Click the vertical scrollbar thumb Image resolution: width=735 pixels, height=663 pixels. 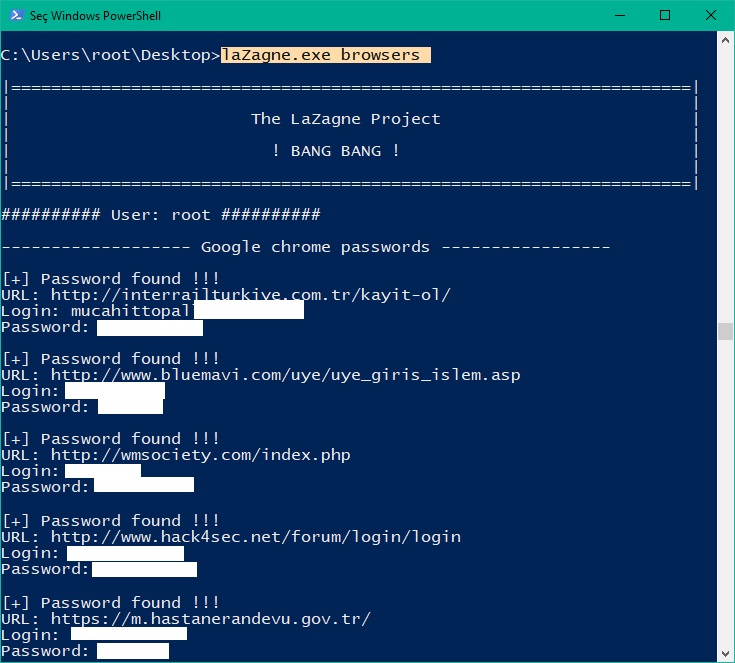point(725,331)
